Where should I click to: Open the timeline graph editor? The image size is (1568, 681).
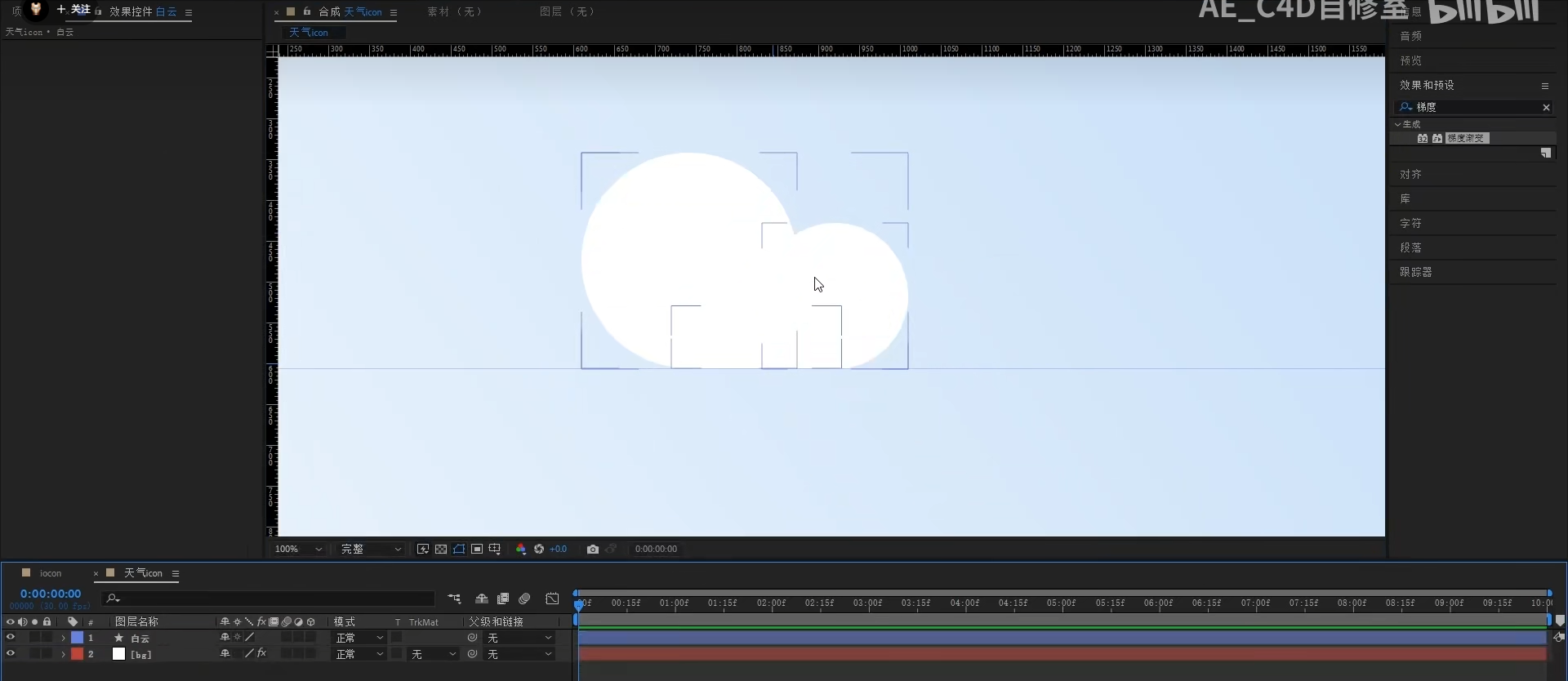553,599
